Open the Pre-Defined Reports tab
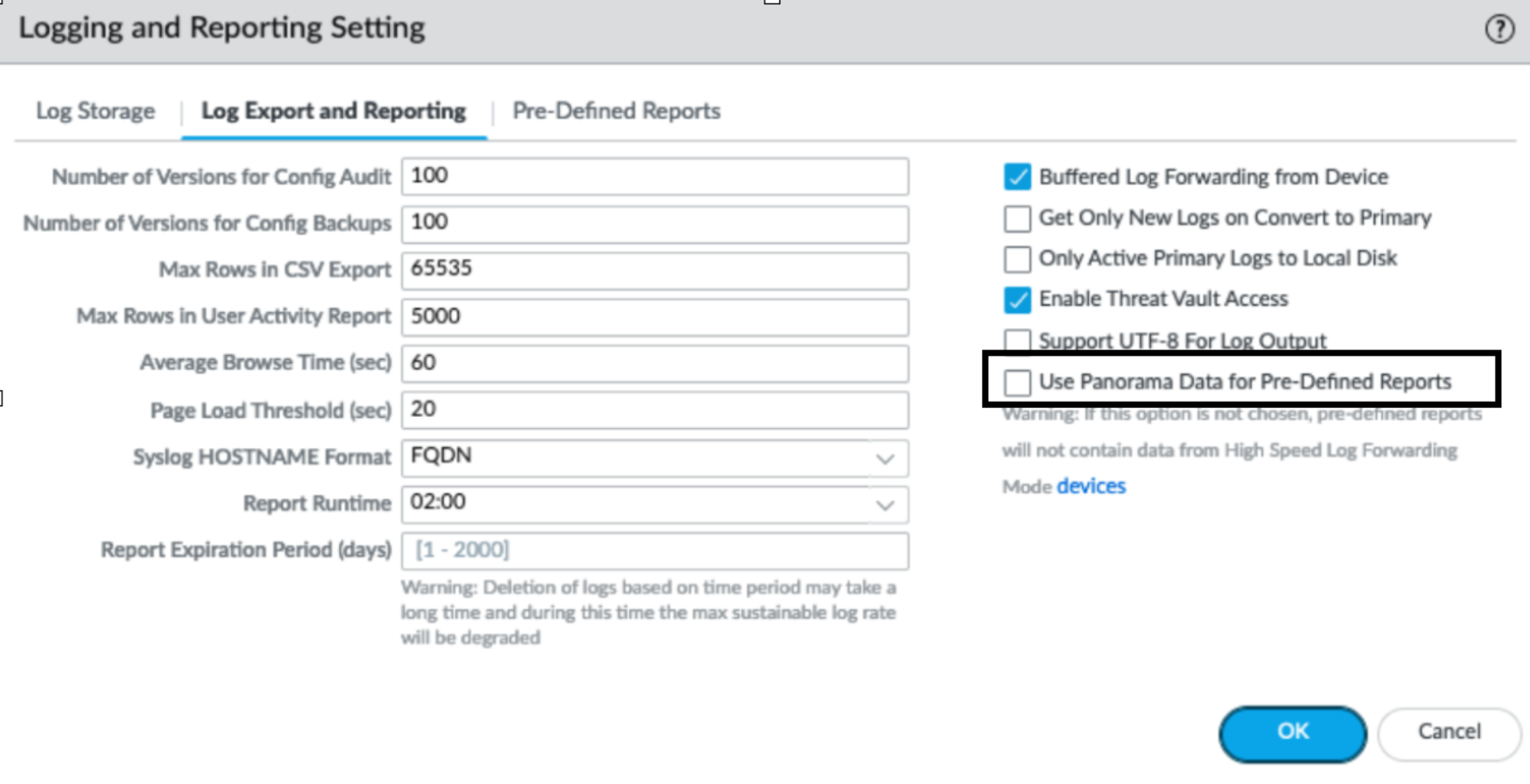The image size is (1530, 784). coord(616,111)
